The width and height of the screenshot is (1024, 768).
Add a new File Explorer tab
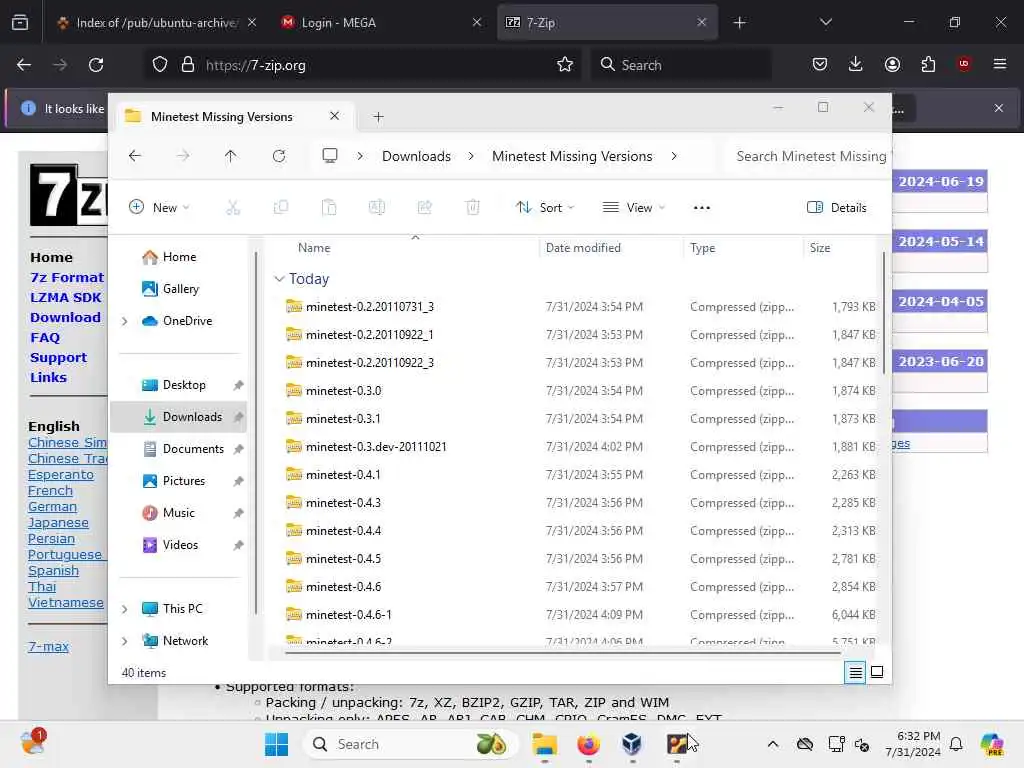click(378, 117)
